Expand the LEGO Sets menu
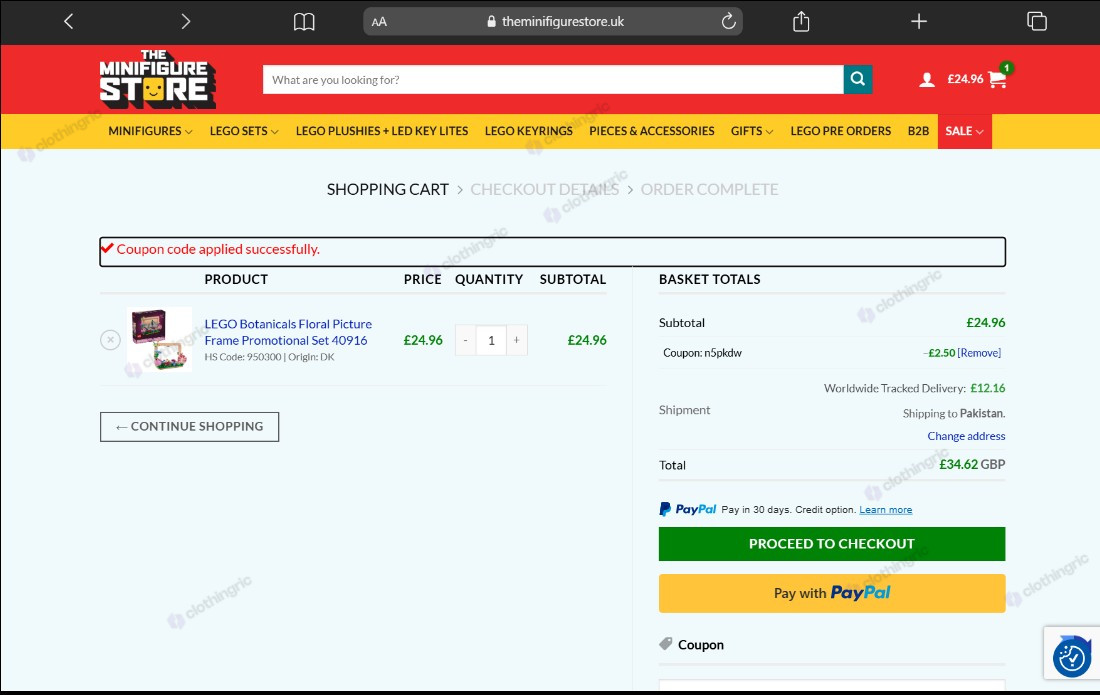 [243, 131]
